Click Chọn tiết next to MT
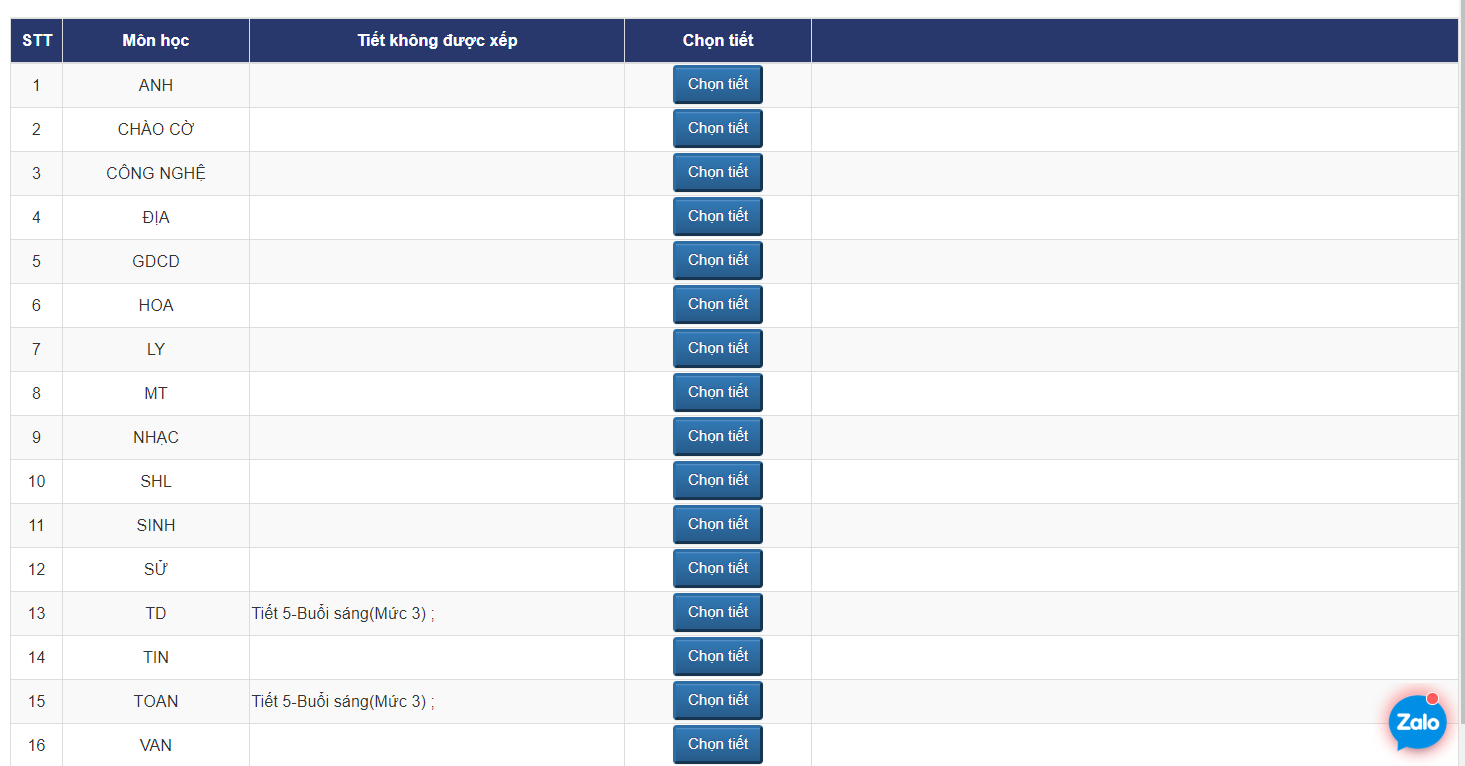 (717, 393)
